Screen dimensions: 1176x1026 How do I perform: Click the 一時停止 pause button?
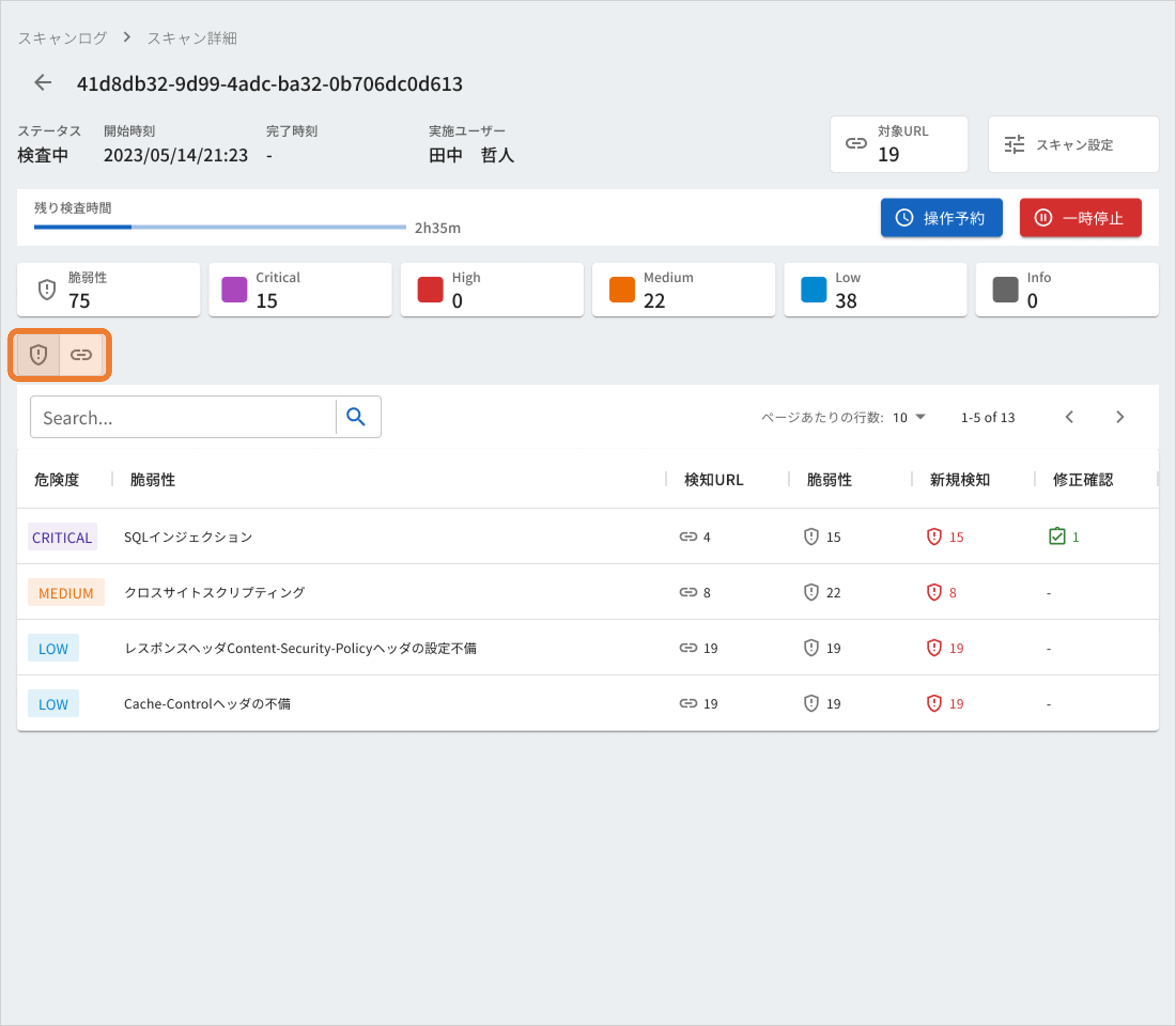(1080, 218)
